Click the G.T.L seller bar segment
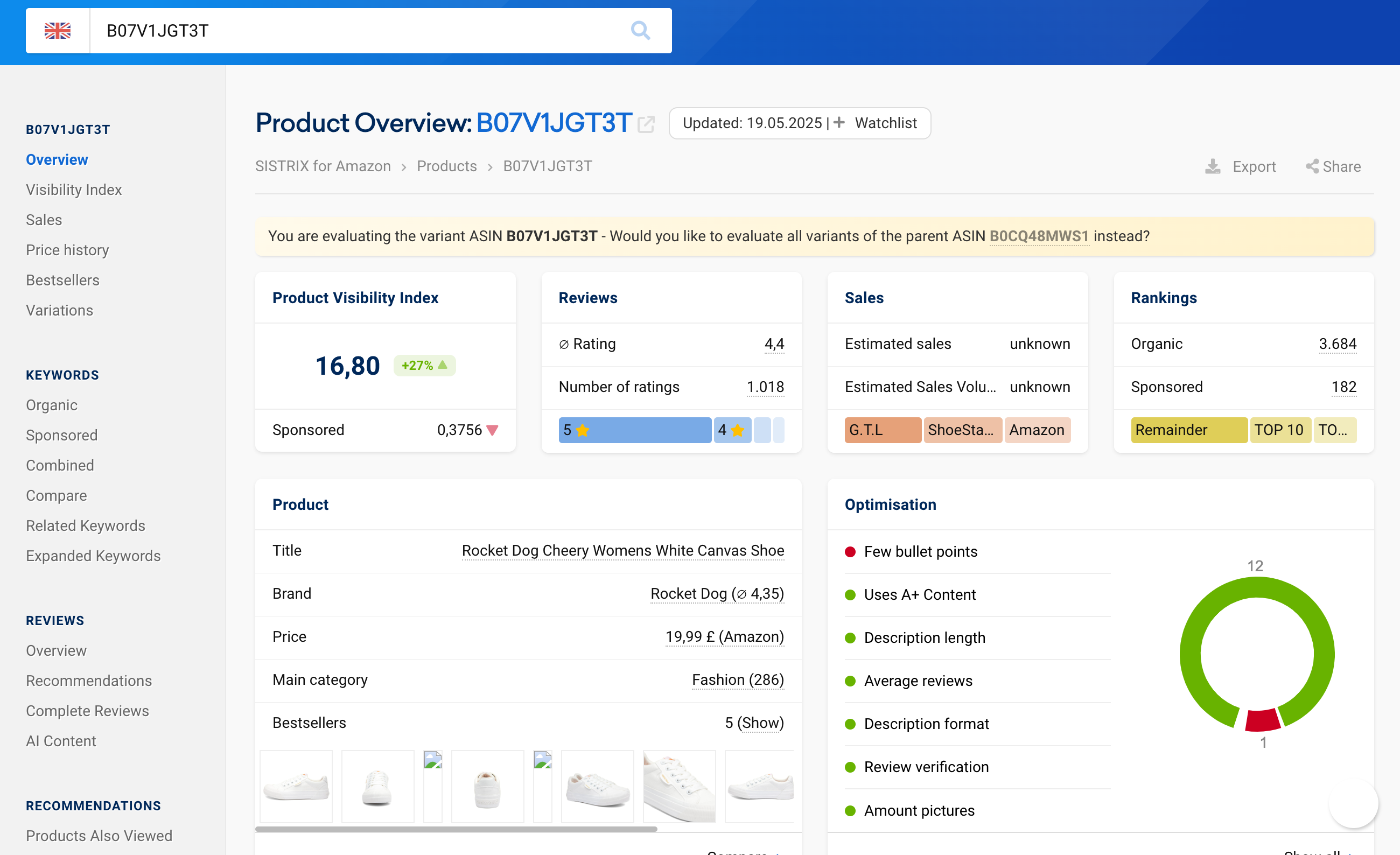Screen dimensions: 1400x855 (883, 430)
